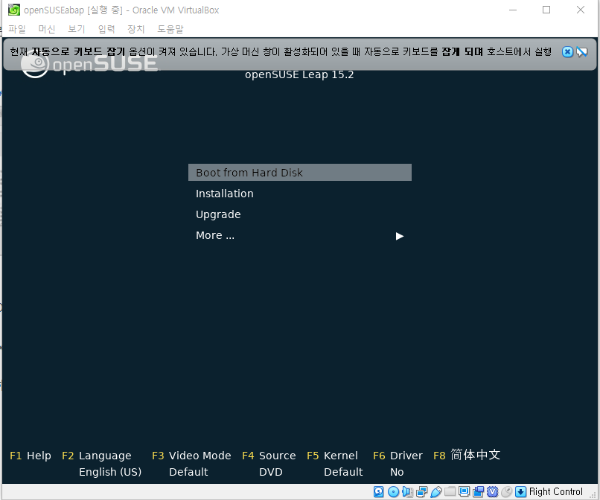
Task: Select the Installation boot option
Action: 225,194
